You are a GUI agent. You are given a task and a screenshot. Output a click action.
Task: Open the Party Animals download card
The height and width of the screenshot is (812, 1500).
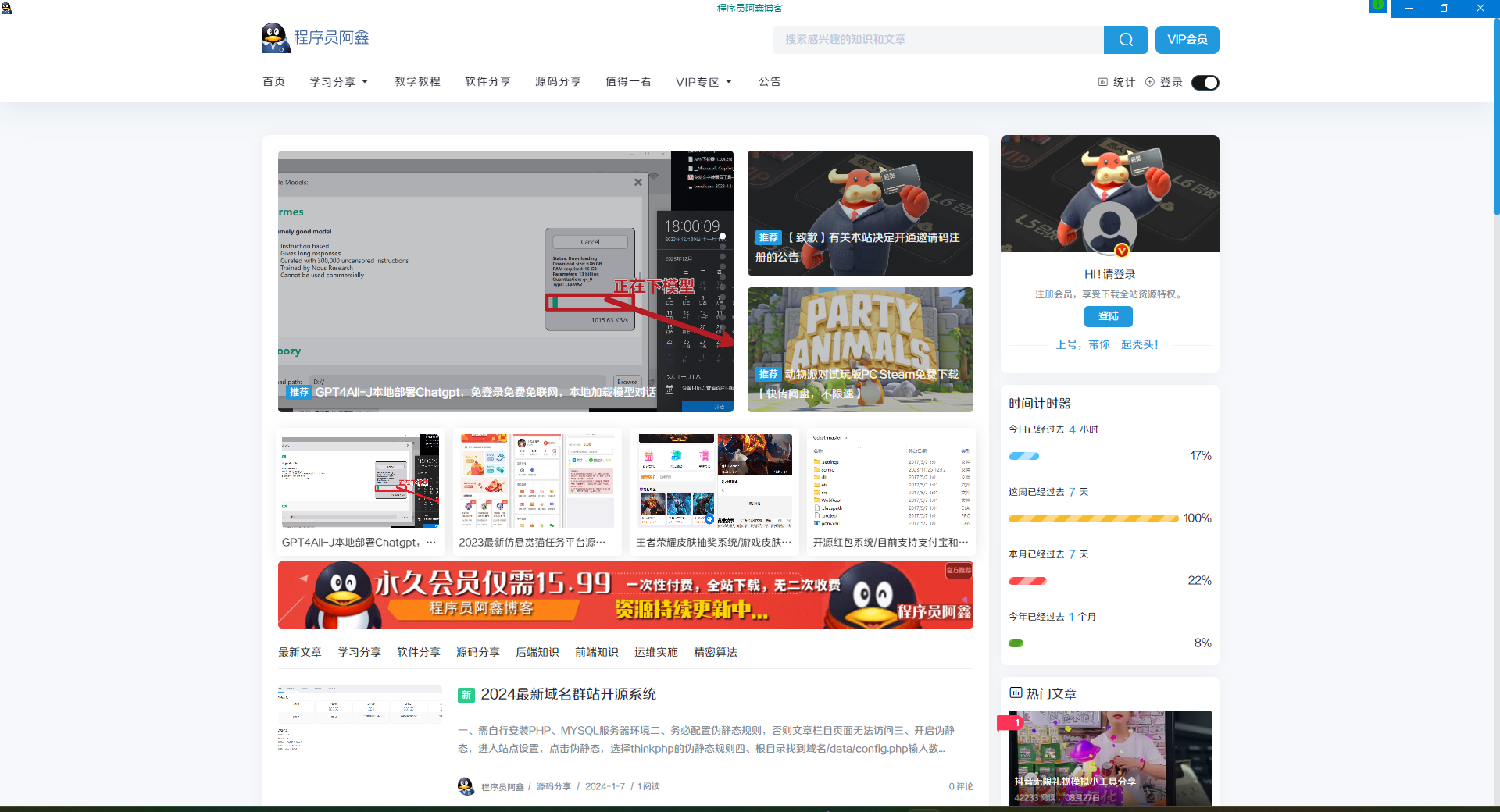860,350
